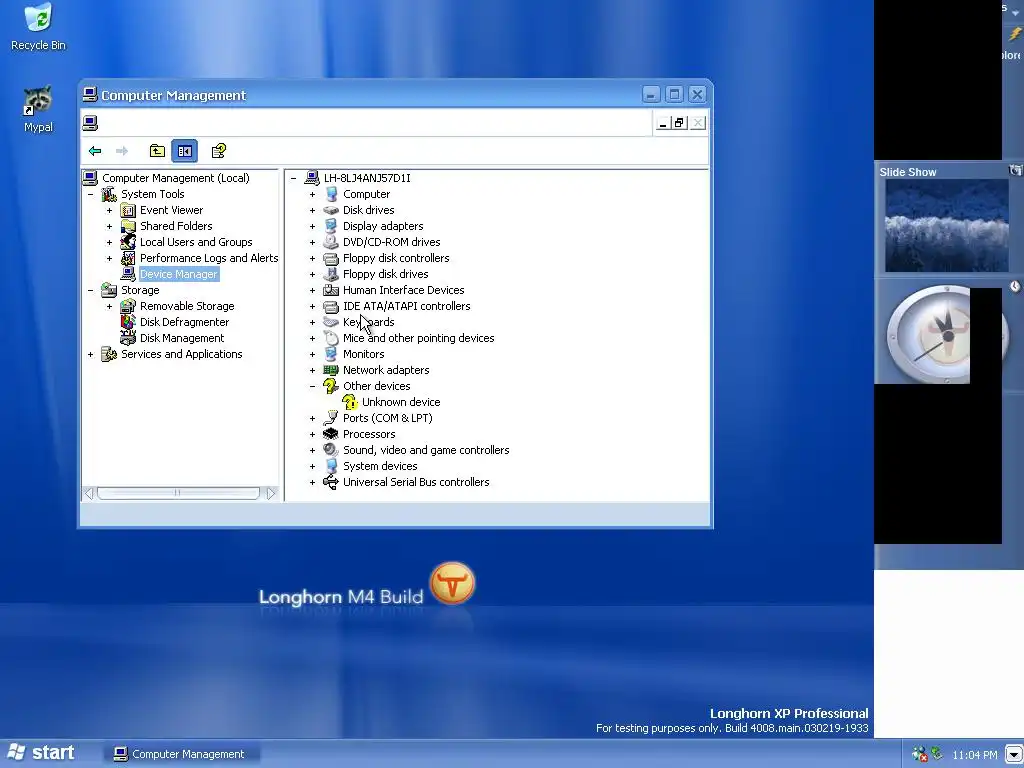Click the Universal Serial Bus controllers icon

[331, 482]
